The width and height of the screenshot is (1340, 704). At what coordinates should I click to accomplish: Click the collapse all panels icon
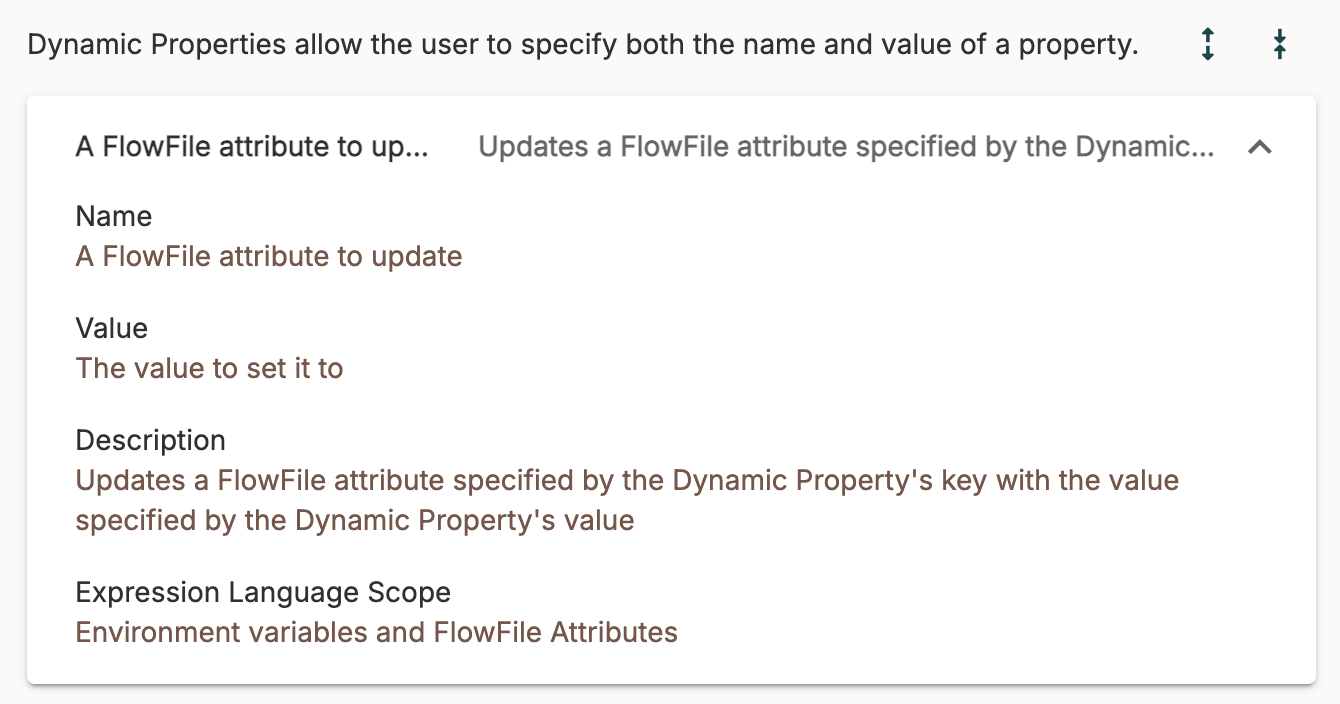pos(1280,45)
